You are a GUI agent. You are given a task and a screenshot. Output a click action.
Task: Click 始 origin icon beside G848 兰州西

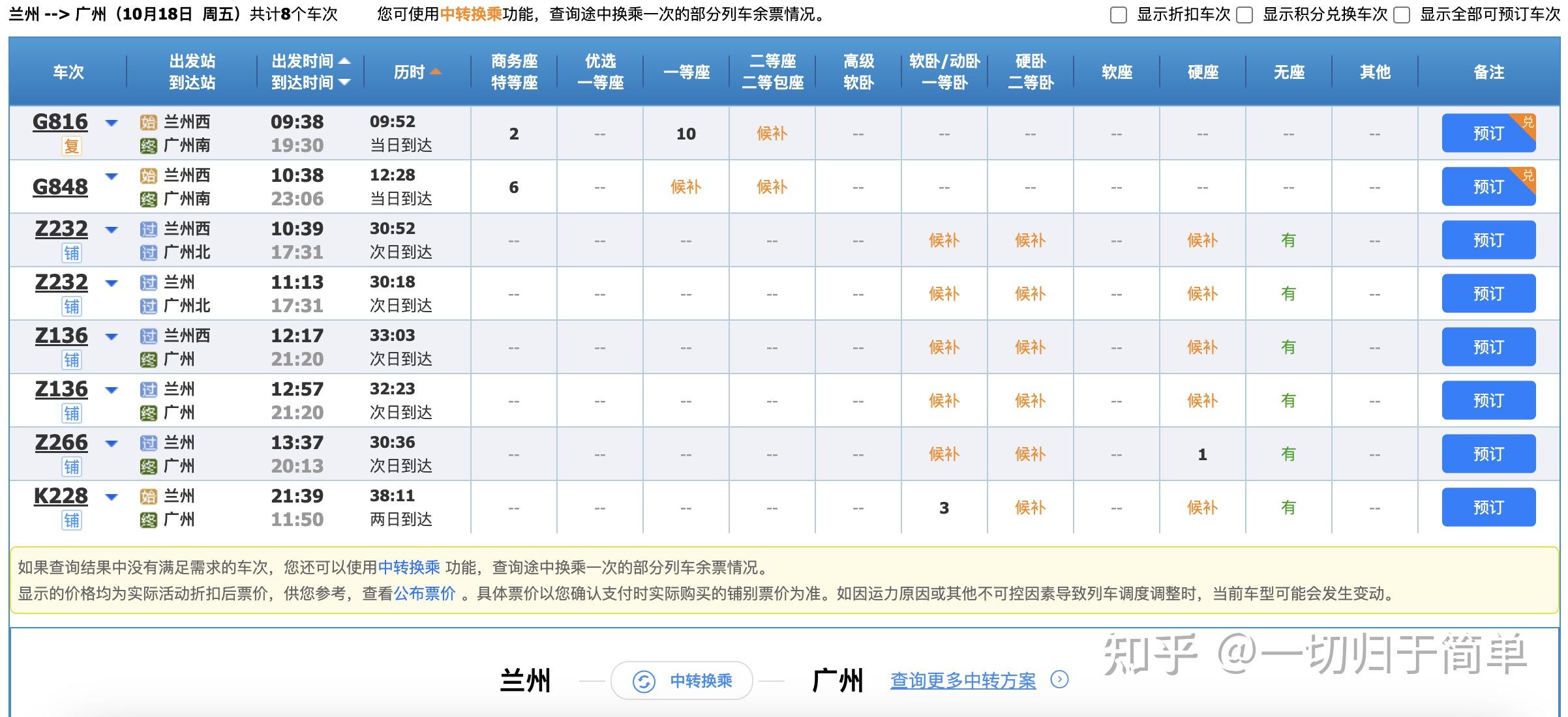click(149, 176)
